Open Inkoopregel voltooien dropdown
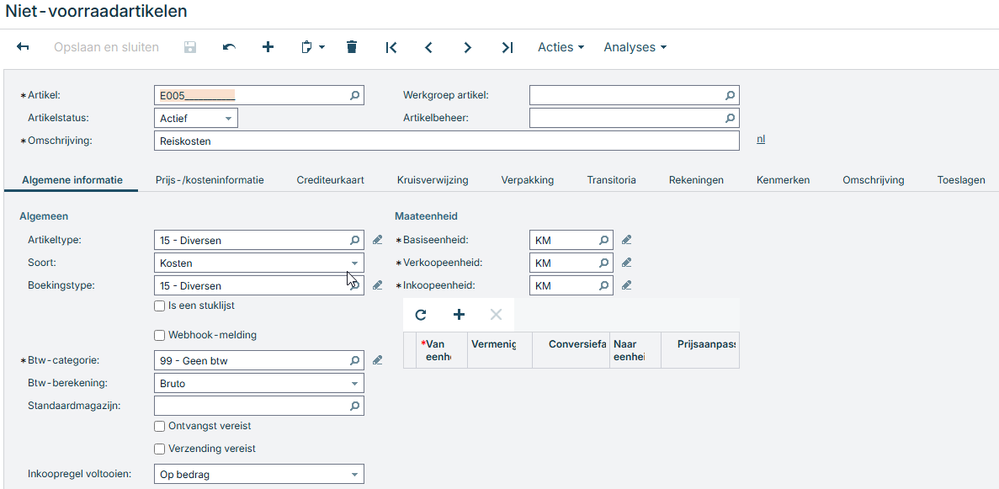 click(259, 474)
